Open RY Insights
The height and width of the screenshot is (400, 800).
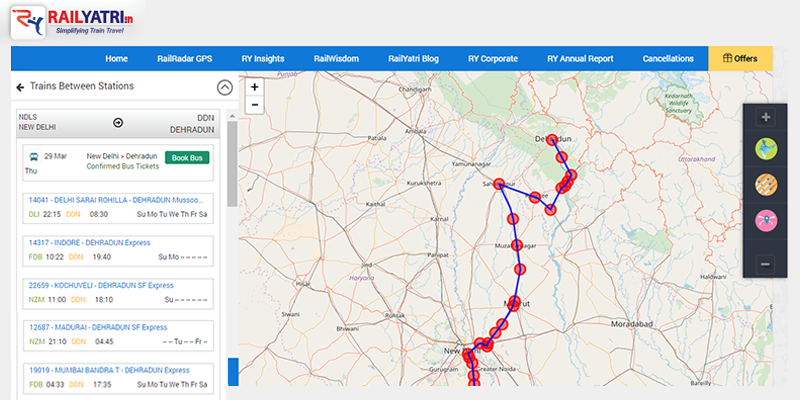coord(263,59)
